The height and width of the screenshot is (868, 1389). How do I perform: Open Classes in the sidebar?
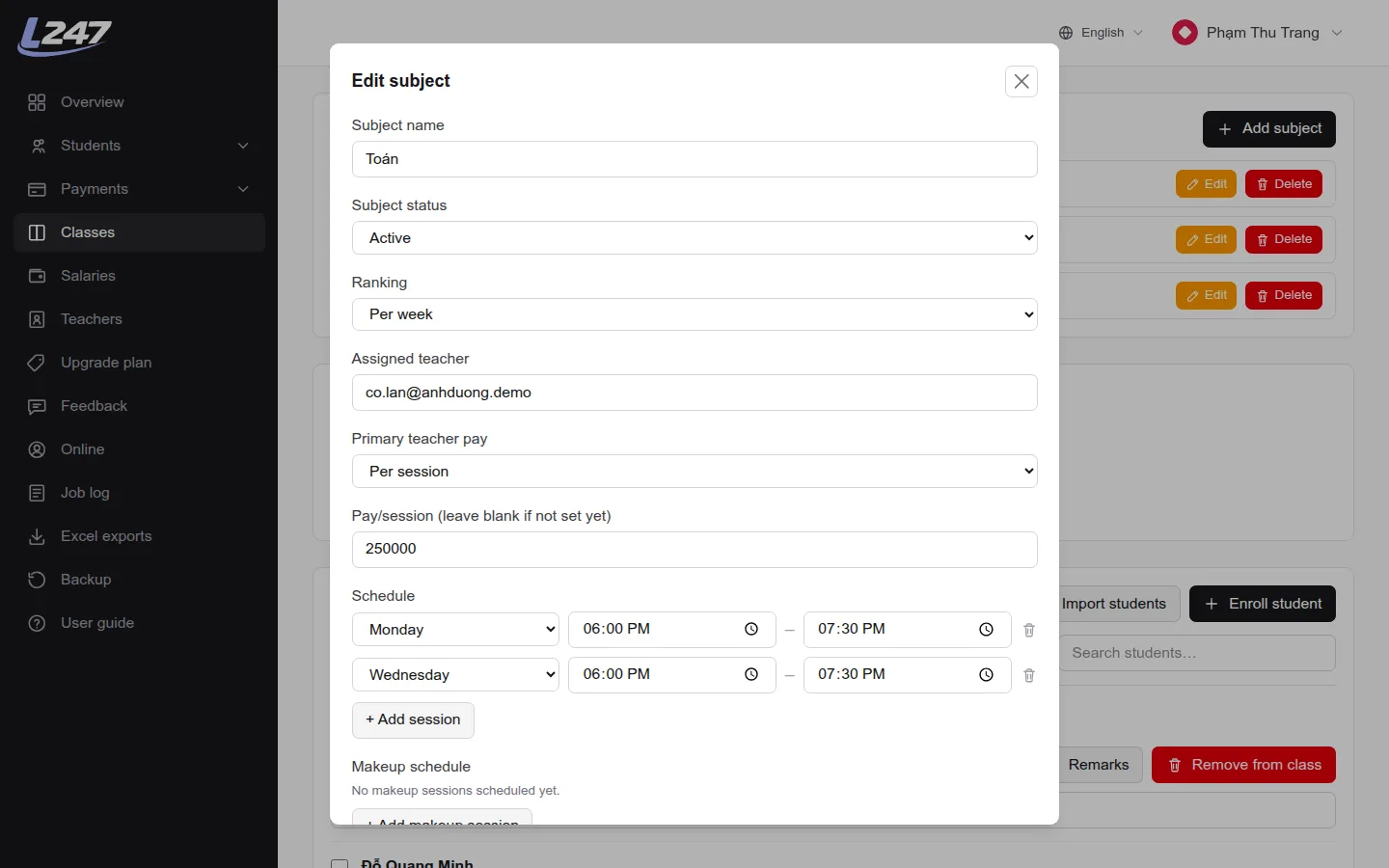tap(140, 232)
